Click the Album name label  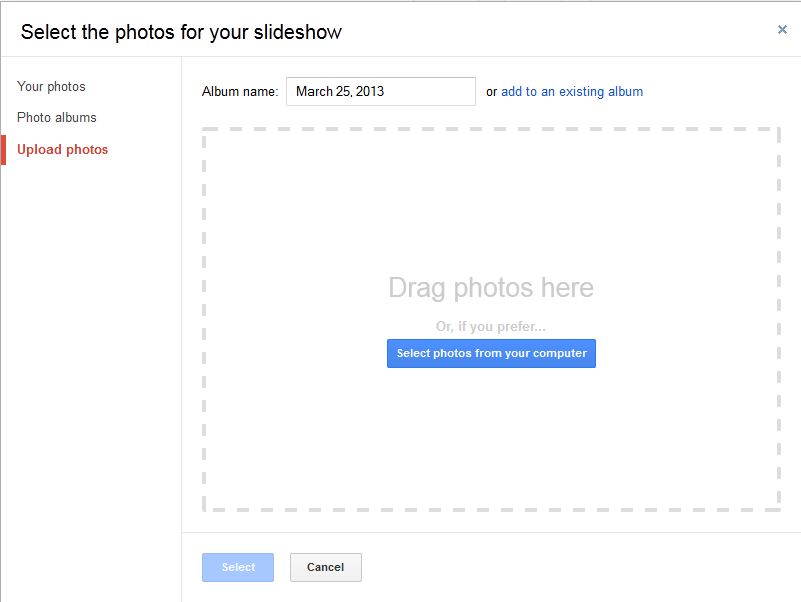tap(240, 91)
